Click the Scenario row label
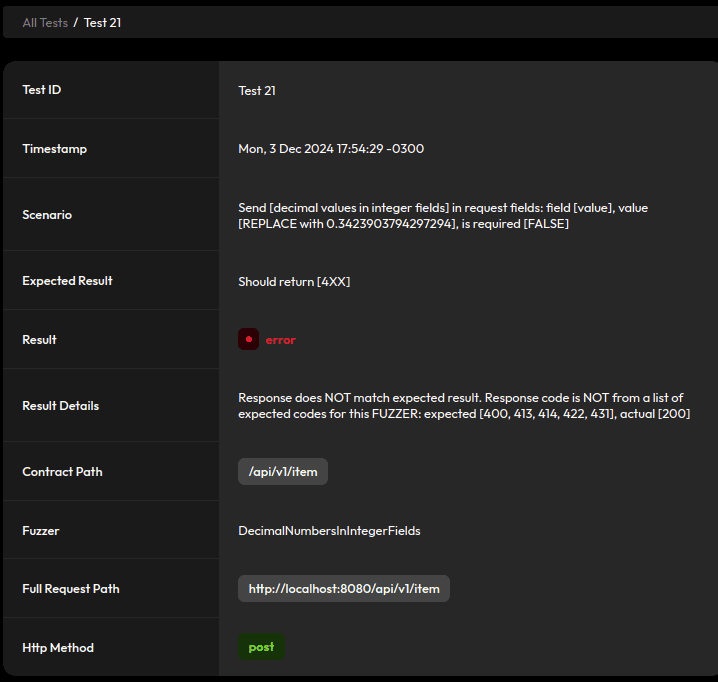The image size is (718, 682). tap(47, 215)
